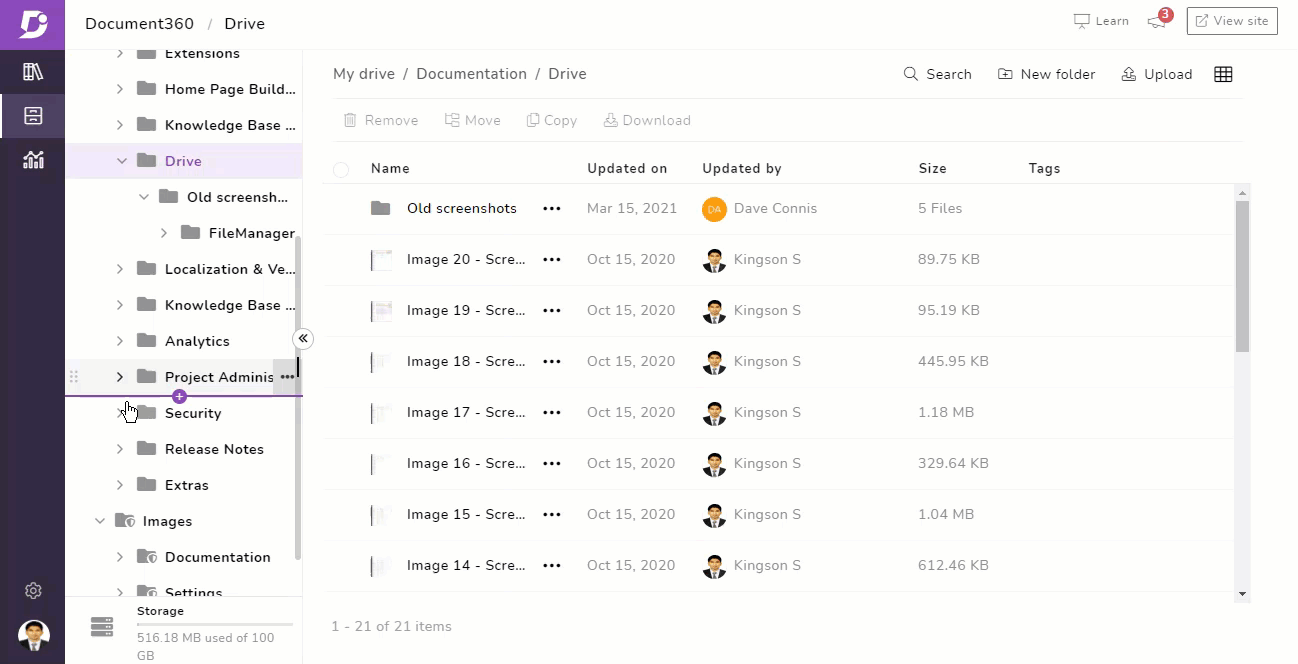Open the Analytics chart sidebar icon
Image resolution: width=1298 pixels, height=664 pixels.
point(33,159)
